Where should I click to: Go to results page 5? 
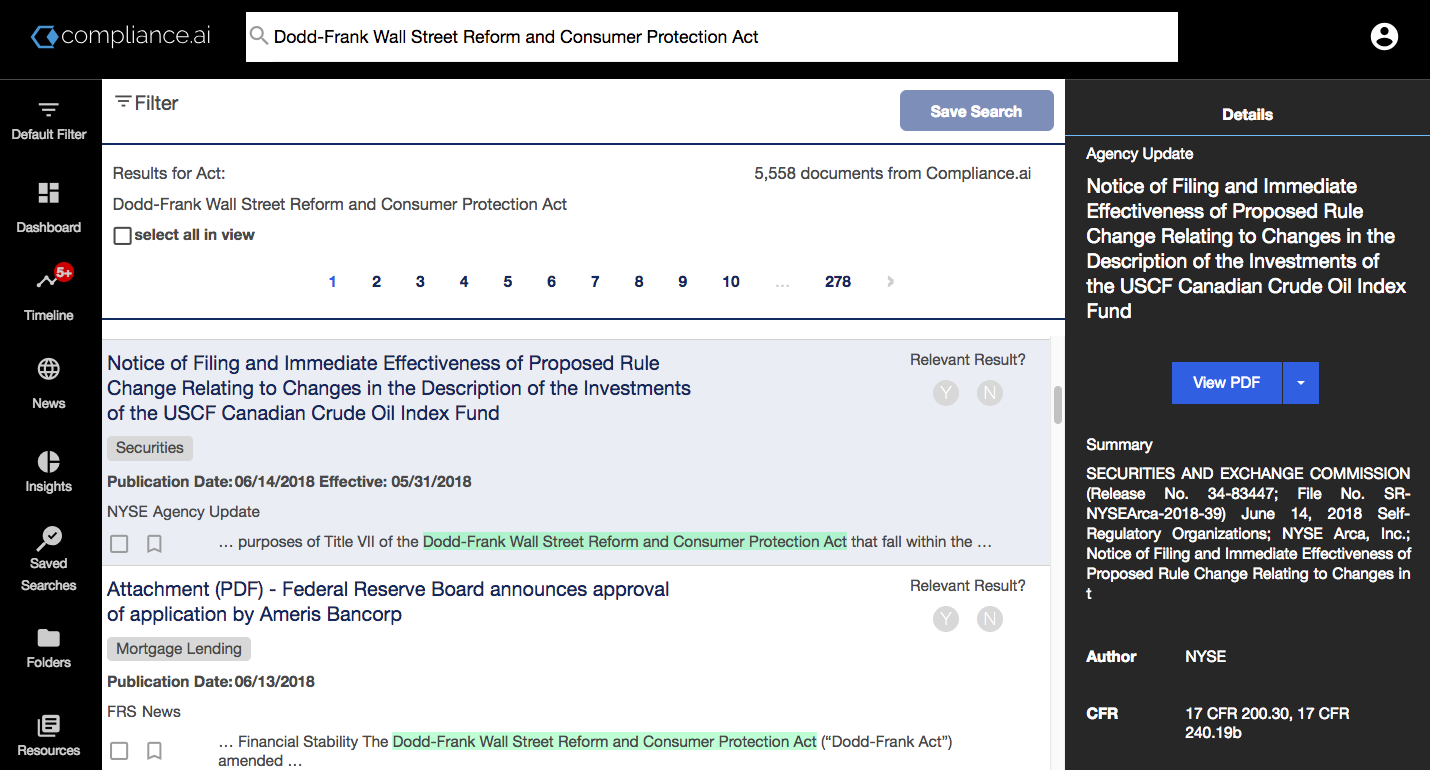(508, 281)
